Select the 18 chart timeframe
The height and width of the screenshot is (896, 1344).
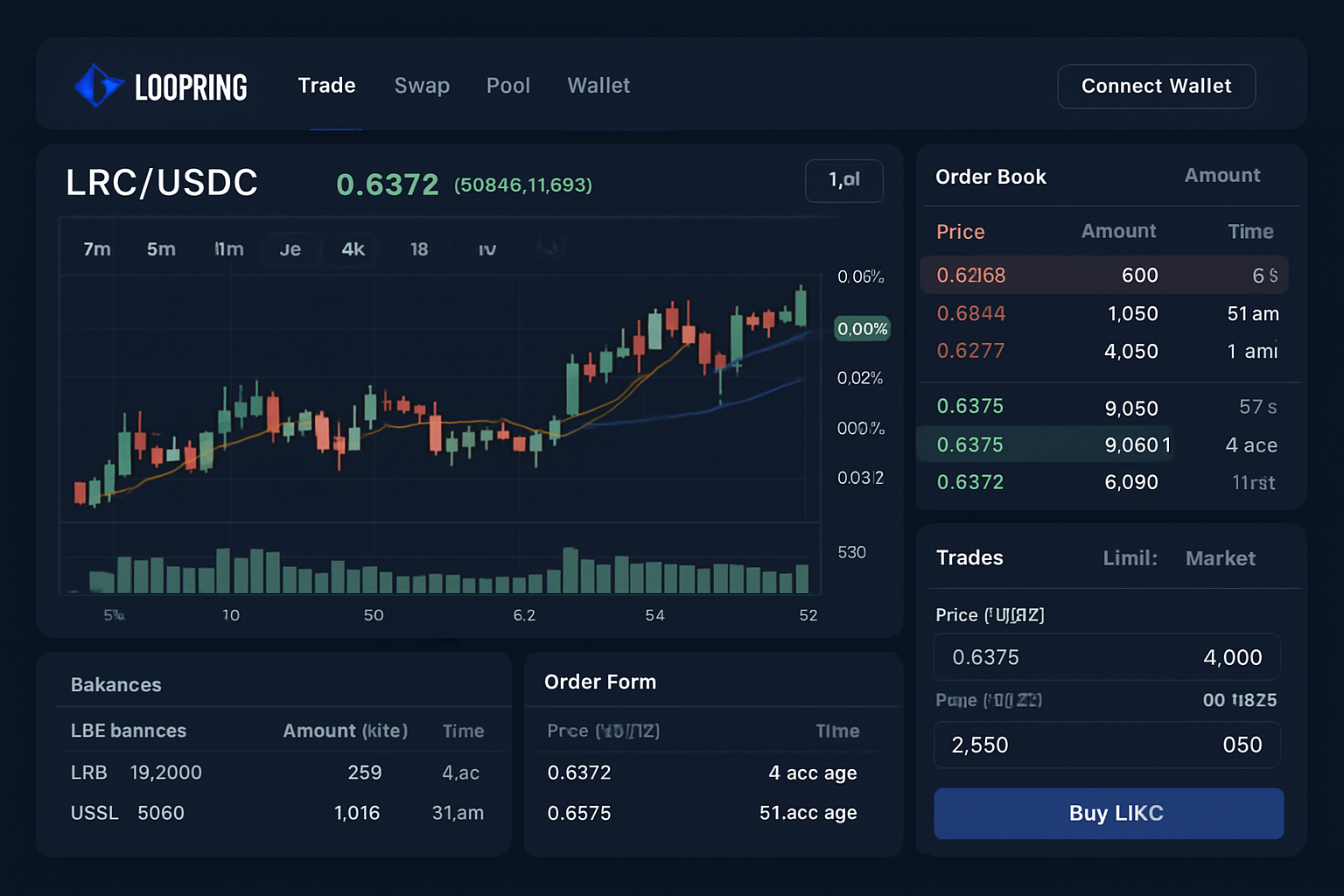pos(419,248)
